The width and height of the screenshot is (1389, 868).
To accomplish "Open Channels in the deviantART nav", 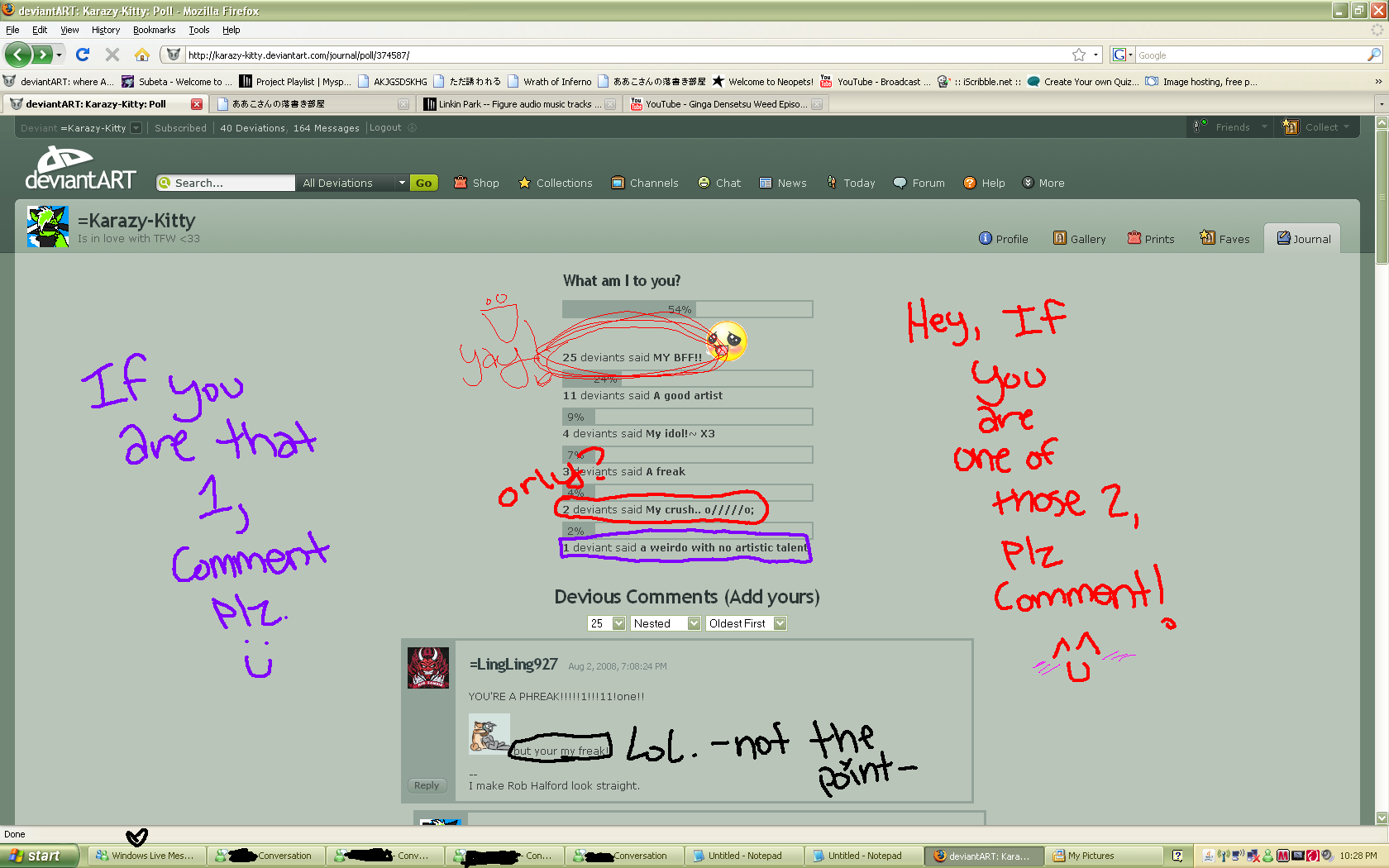I will coord(645,183).
